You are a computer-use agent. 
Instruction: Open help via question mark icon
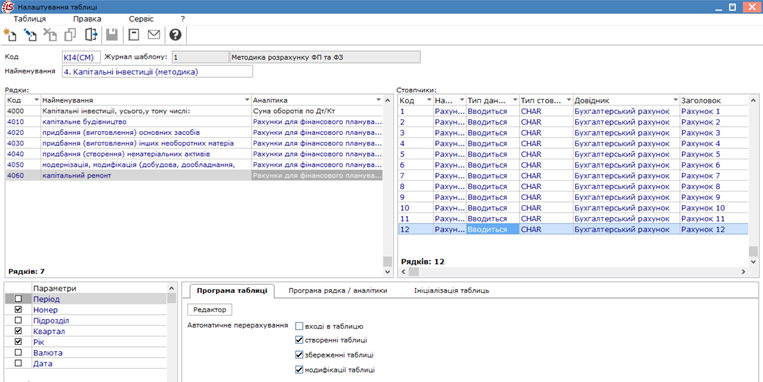tap(175, 35)
